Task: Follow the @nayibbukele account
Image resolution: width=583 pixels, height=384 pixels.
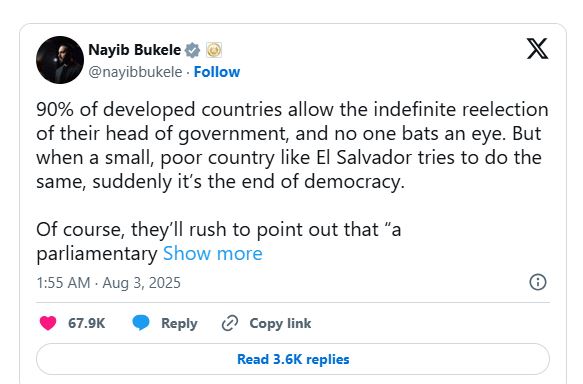Action: [217, 72]
